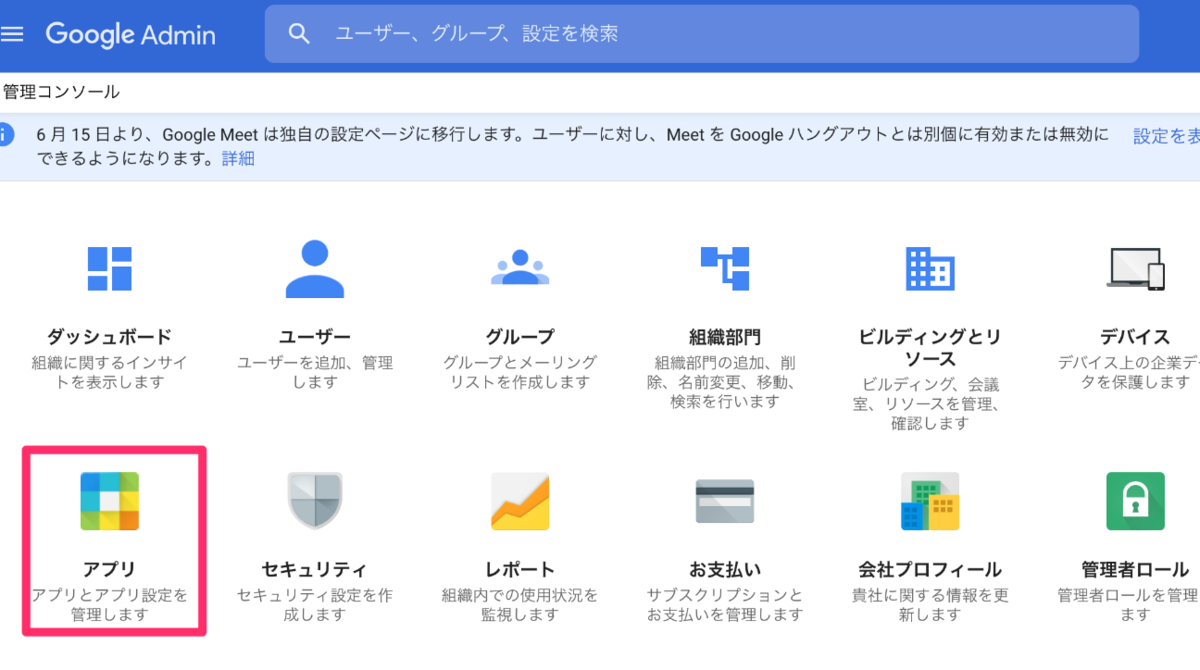Open the 会社プロフィール buildings icon
This screenshot has height=670, width=1200.
pos(930,501)
